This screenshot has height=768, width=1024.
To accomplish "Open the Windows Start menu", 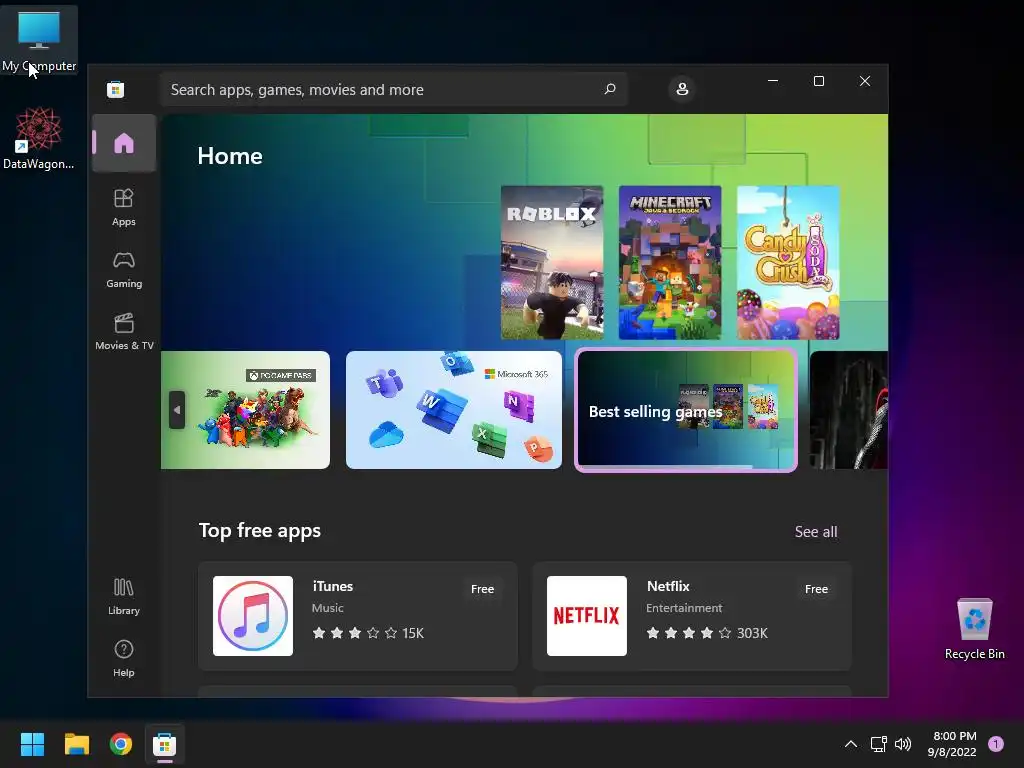I will click(x=32, y=744).
